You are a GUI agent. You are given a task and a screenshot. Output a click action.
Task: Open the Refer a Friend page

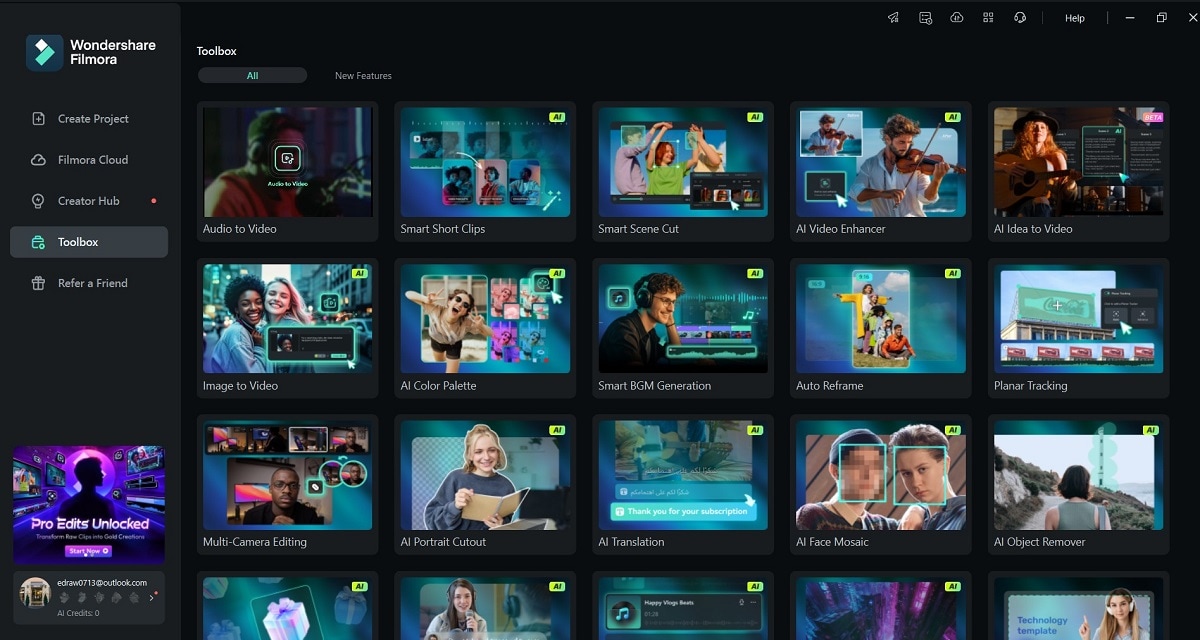coord(89,283)
